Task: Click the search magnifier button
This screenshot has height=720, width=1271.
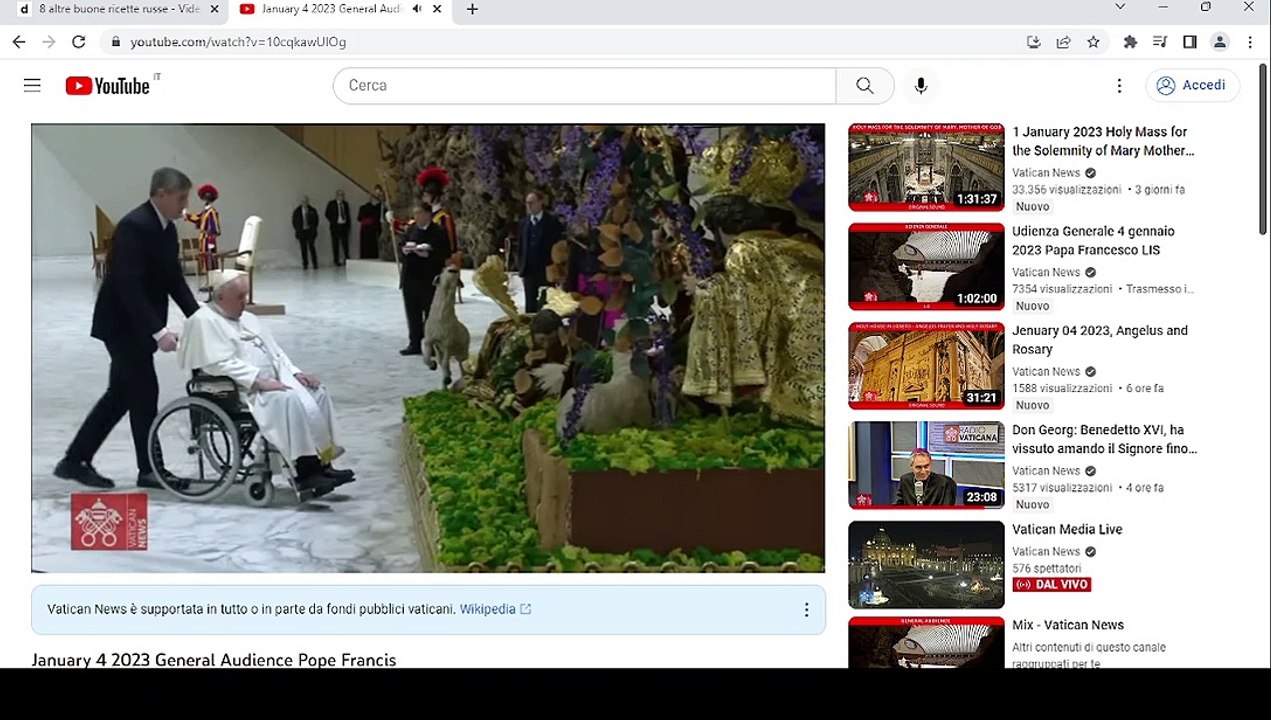Action: 865,86
